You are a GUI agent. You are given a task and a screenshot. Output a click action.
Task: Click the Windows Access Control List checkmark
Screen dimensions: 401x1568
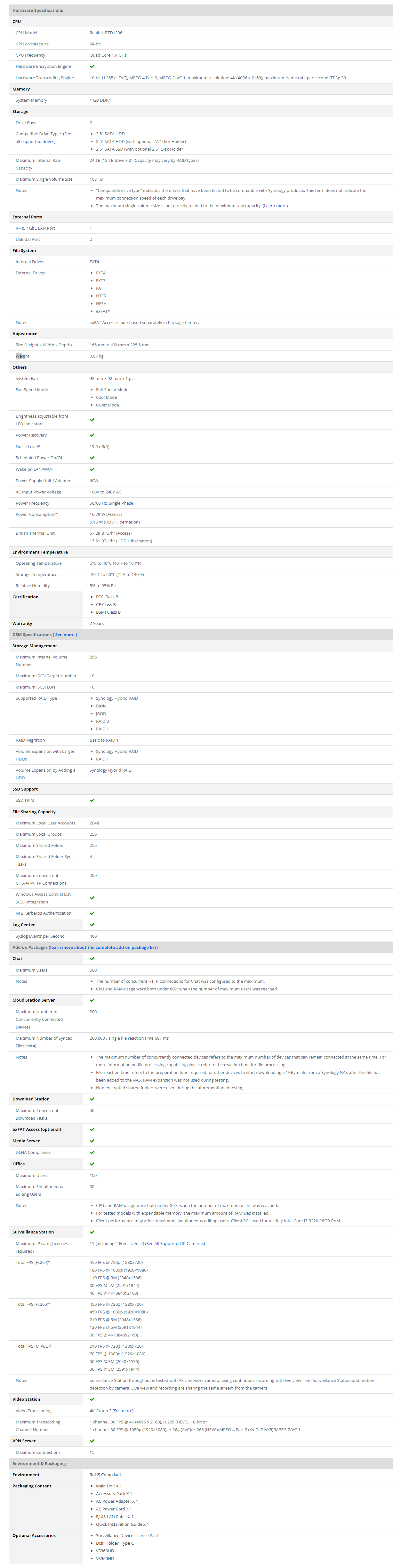tap(92, 898)
